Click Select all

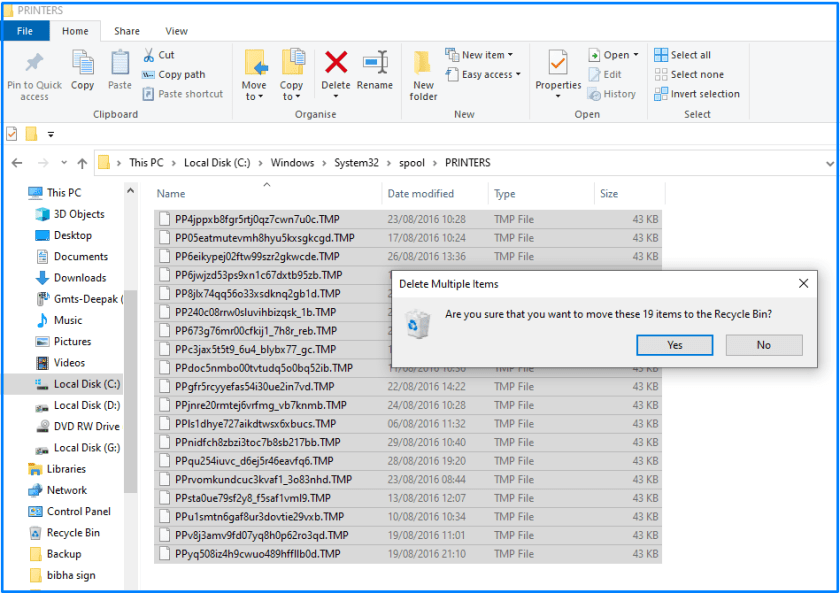click(682, 55)
